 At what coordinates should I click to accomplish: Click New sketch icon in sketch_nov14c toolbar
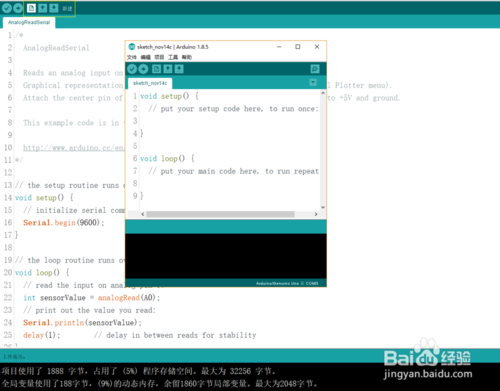pyautogui.click(x=156, y=69)
